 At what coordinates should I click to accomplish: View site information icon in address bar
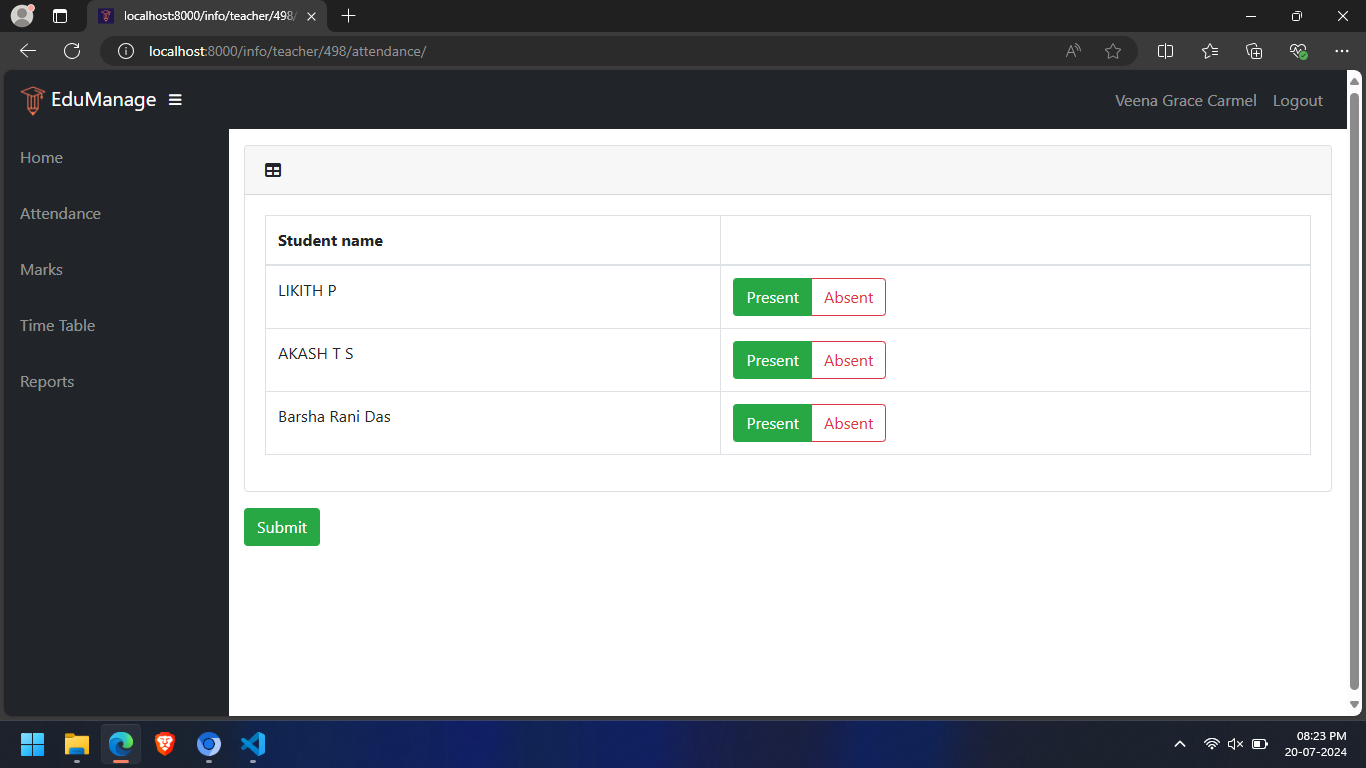[x=126, y=51]
